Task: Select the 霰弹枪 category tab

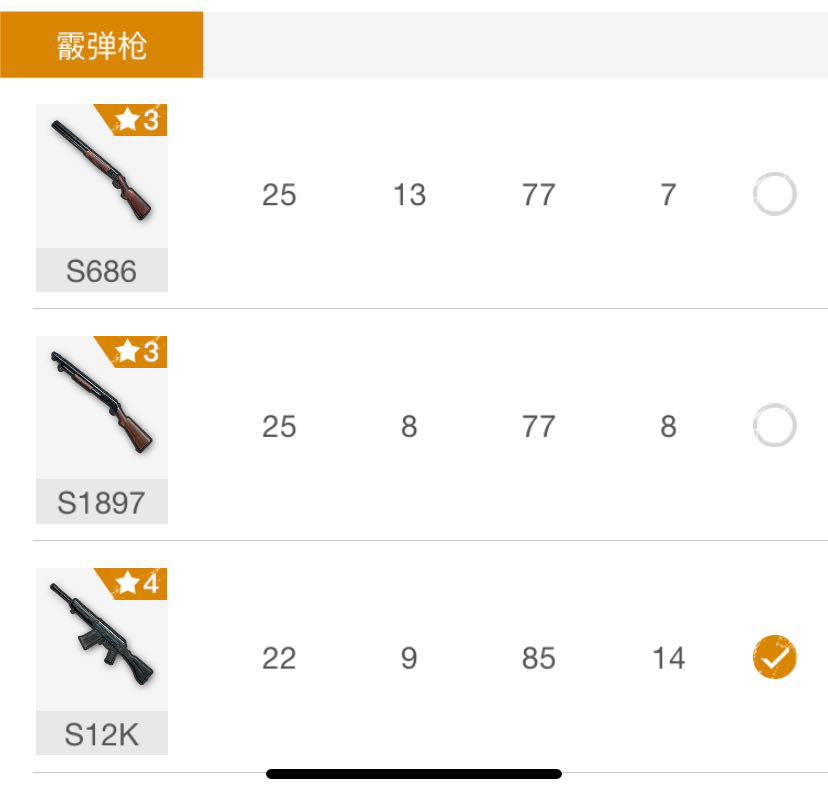Action: click(102, 45)
